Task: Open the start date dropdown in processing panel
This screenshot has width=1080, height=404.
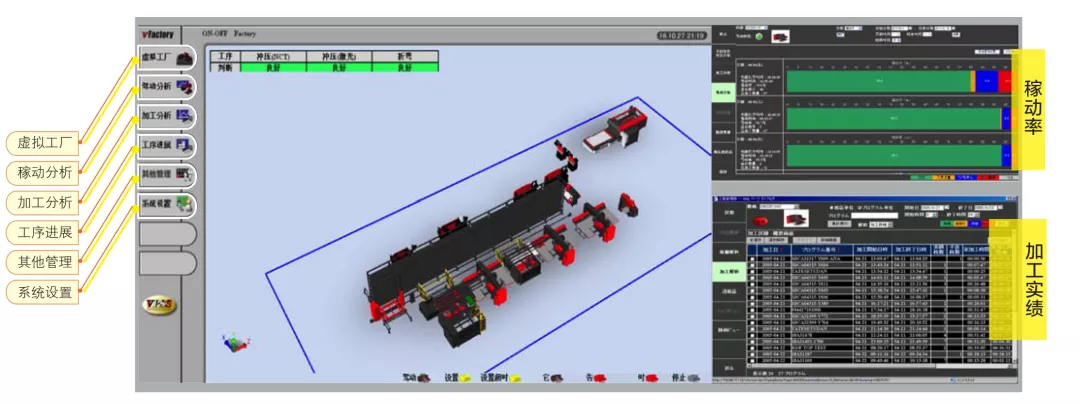Action: pos(940,206)
